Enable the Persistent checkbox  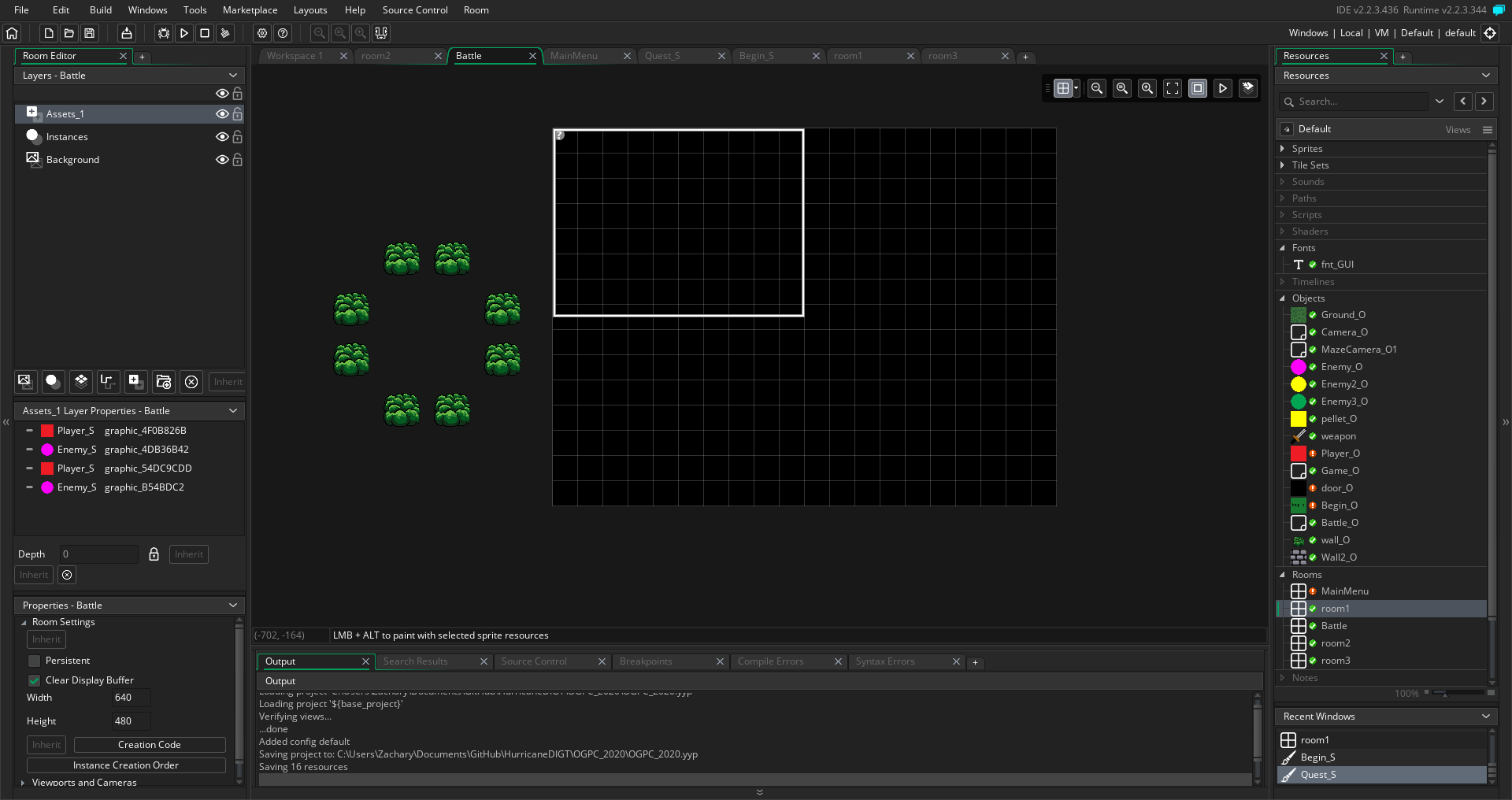pyautogui.click(x=34, y=661)
